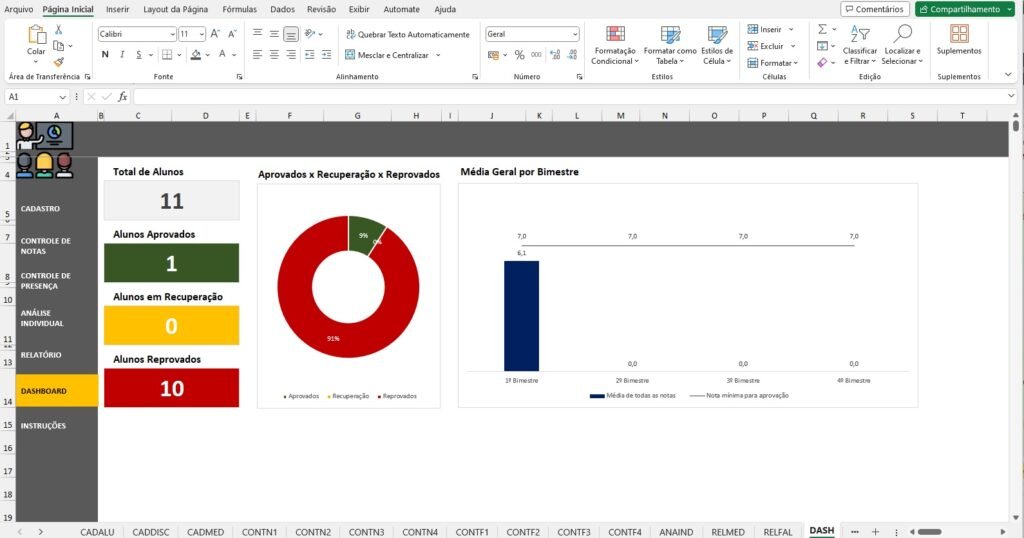
Task: Click the Comentários button
Action: click(x=874, y=9)
